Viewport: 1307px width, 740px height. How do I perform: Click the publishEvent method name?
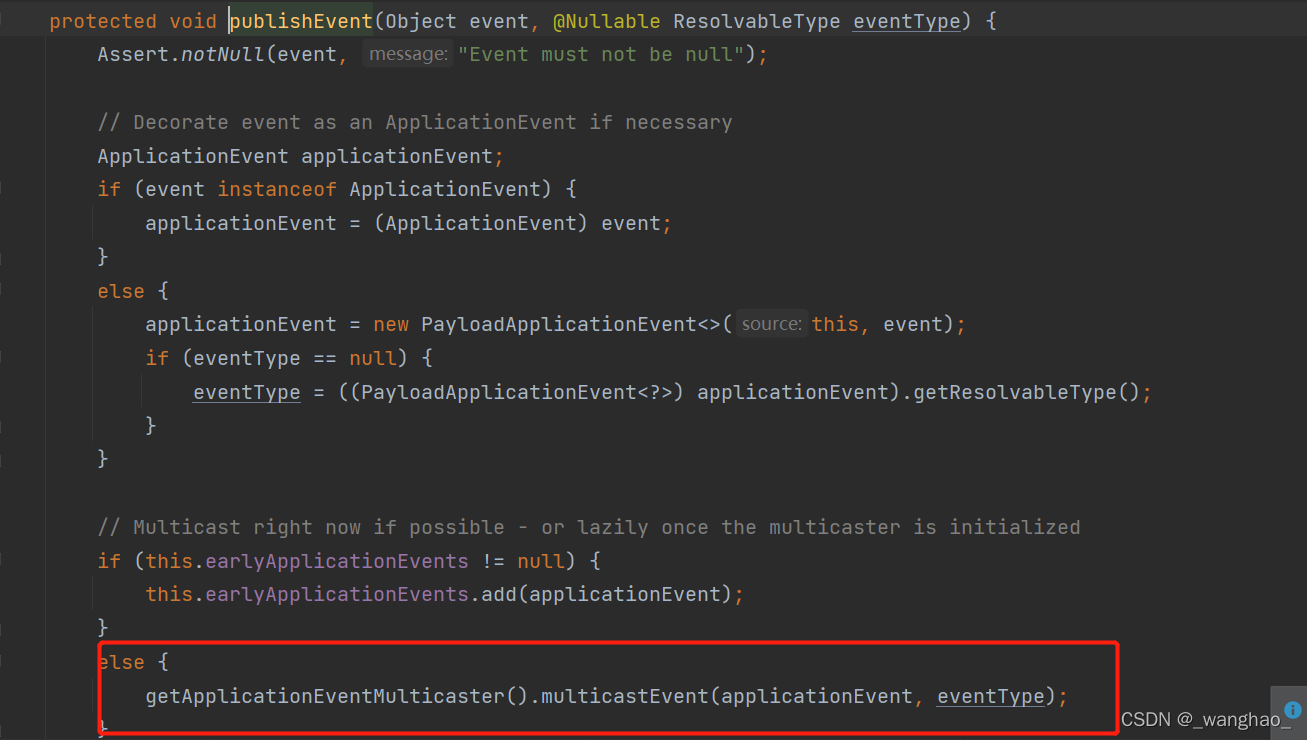(x=301, y=21)
